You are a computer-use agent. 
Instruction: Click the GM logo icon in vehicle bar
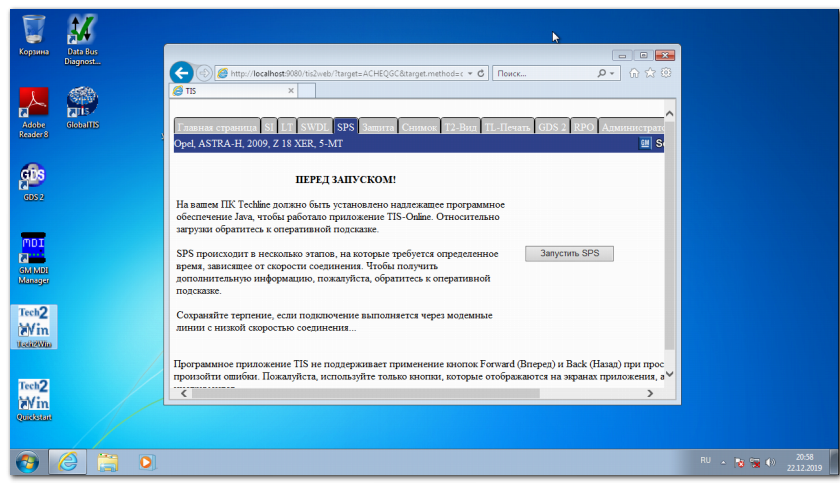tap(645, 144)
